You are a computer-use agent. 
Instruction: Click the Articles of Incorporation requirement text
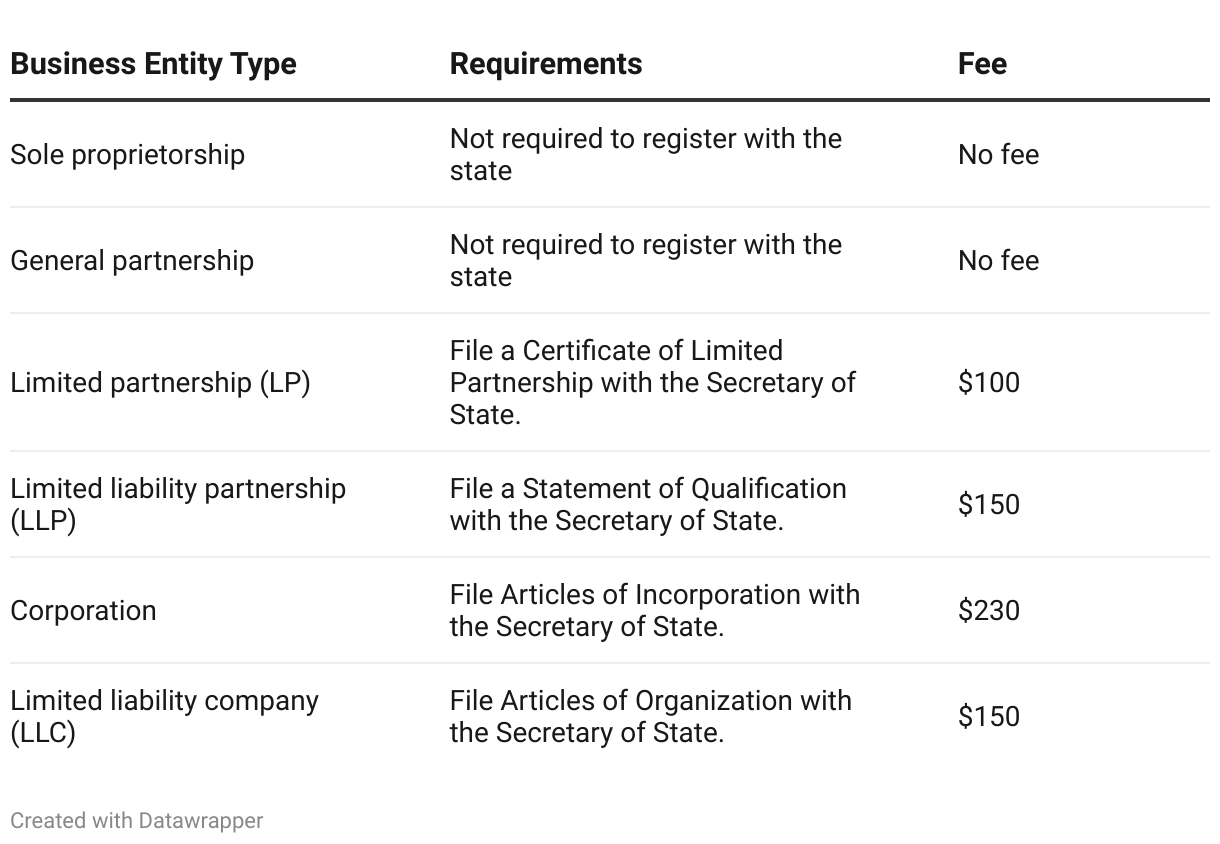click(x=654, y=611)
